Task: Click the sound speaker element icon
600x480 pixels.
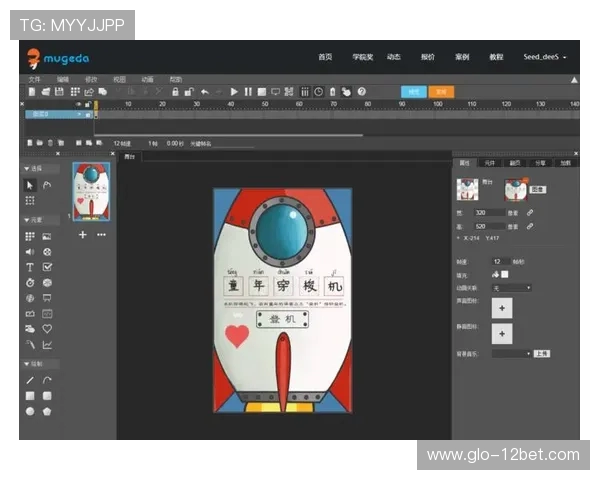Action: pos(30,252)
